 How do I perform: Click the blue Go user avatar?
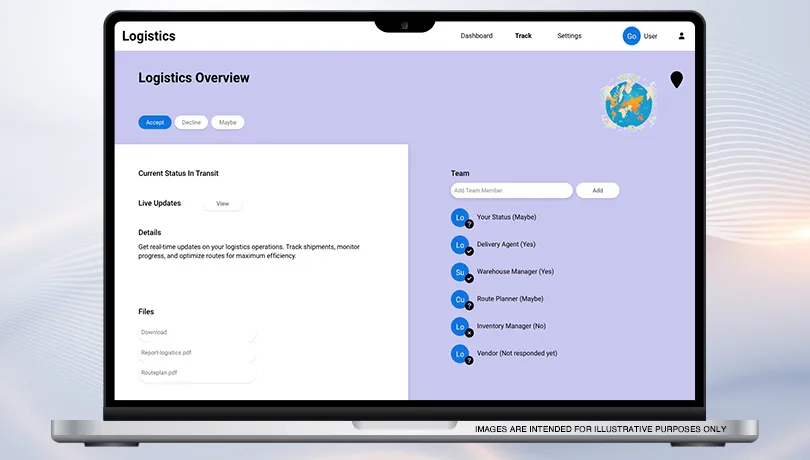(631, 36)
